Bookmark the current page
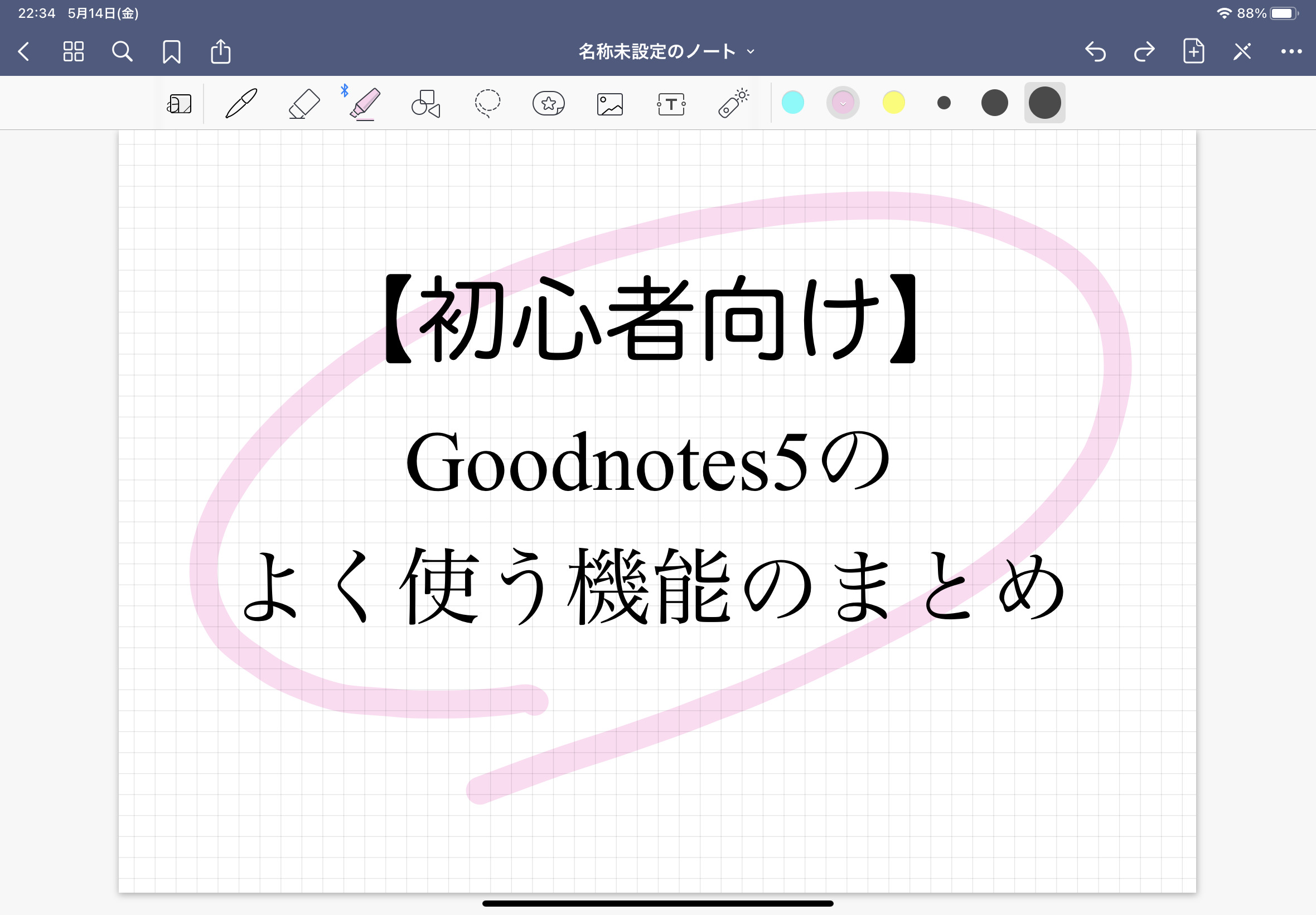The height and width of the screenshot is (915, 1316). (x=171, y=51)
